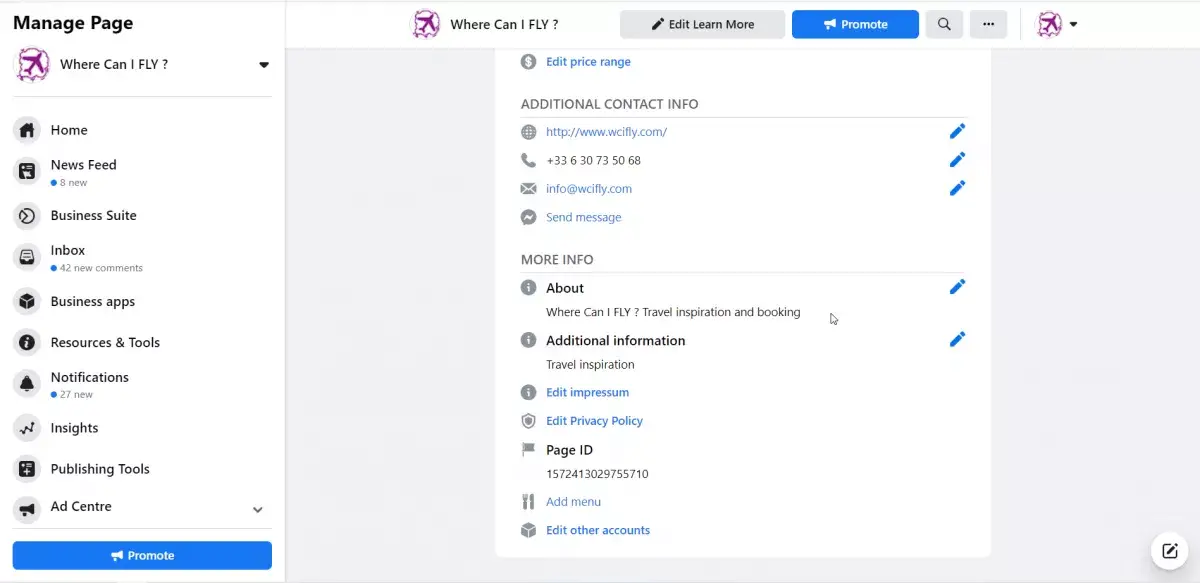Image resolution: width=1200 pixels, height=583 pixels.
Task: Click the pencil icon next to website URL
Action: (957, 131)
